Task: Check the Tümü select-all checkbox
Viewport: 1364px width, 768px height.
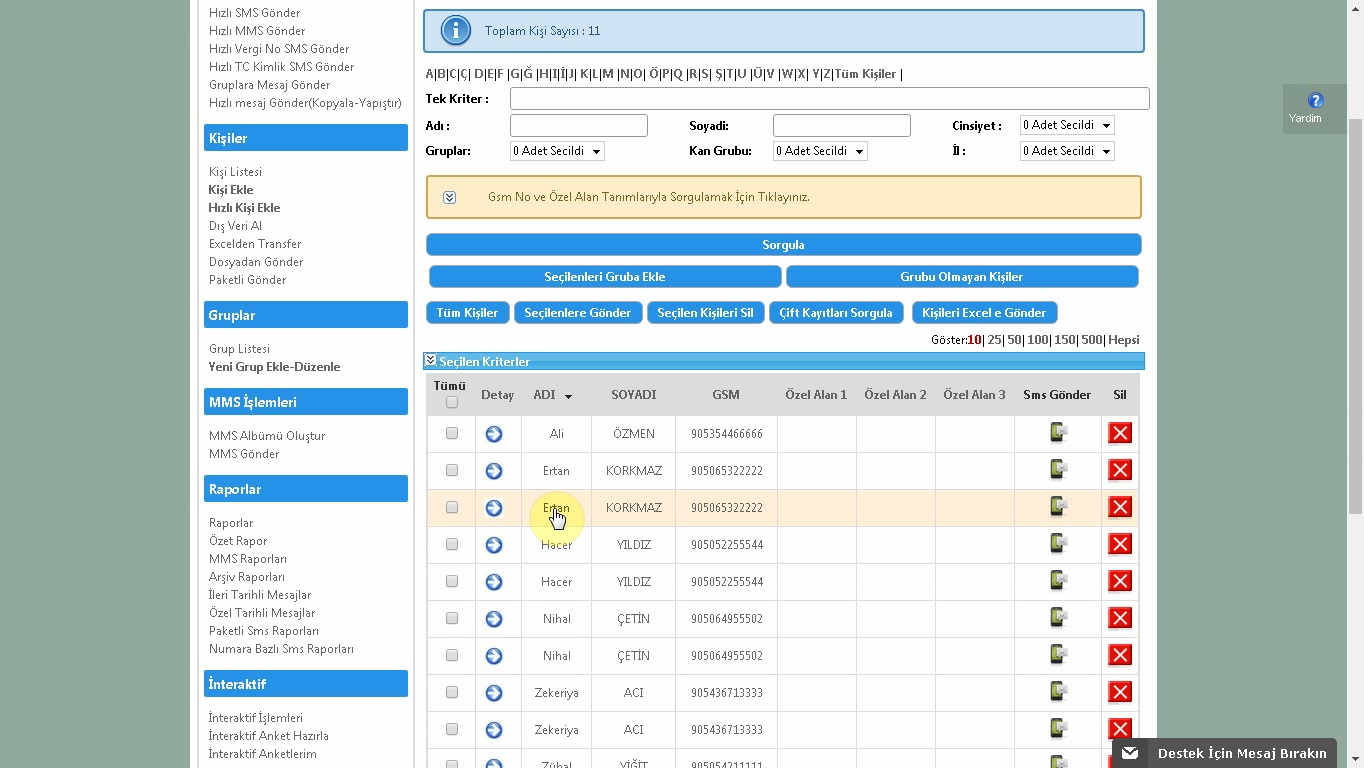Action: (452, 402)
